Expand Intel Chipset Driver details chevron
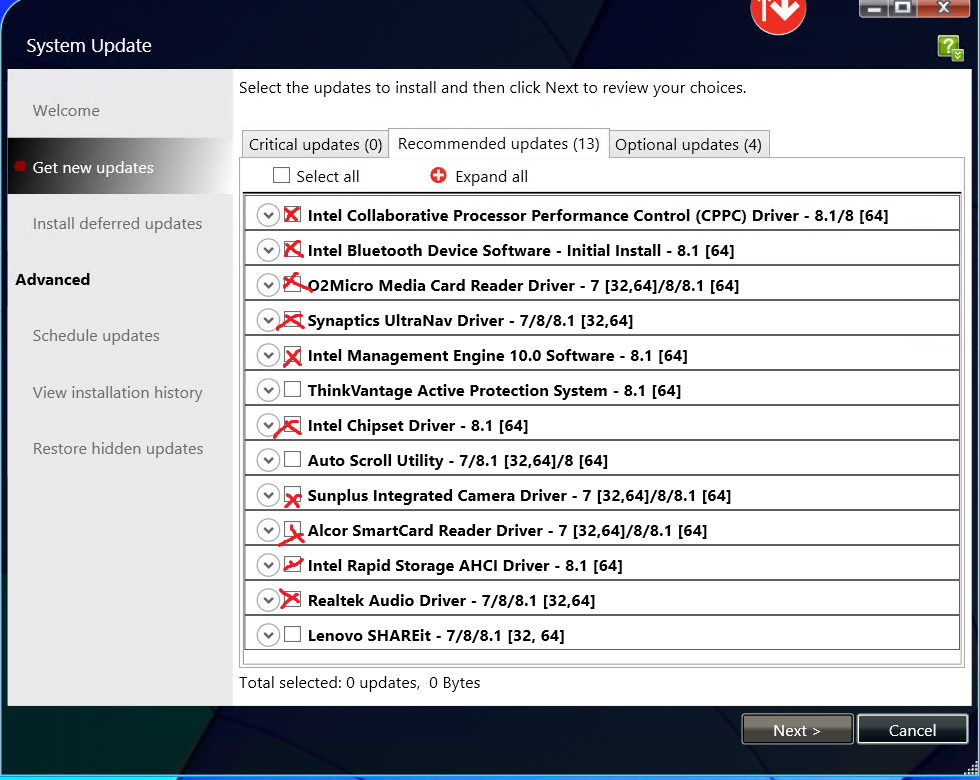 [268, 425]
